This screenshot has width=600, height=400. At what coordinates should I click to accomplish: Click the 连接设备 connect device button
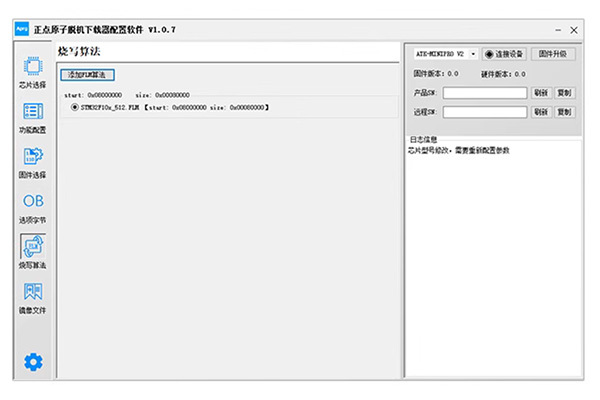(x=504, y=54)
